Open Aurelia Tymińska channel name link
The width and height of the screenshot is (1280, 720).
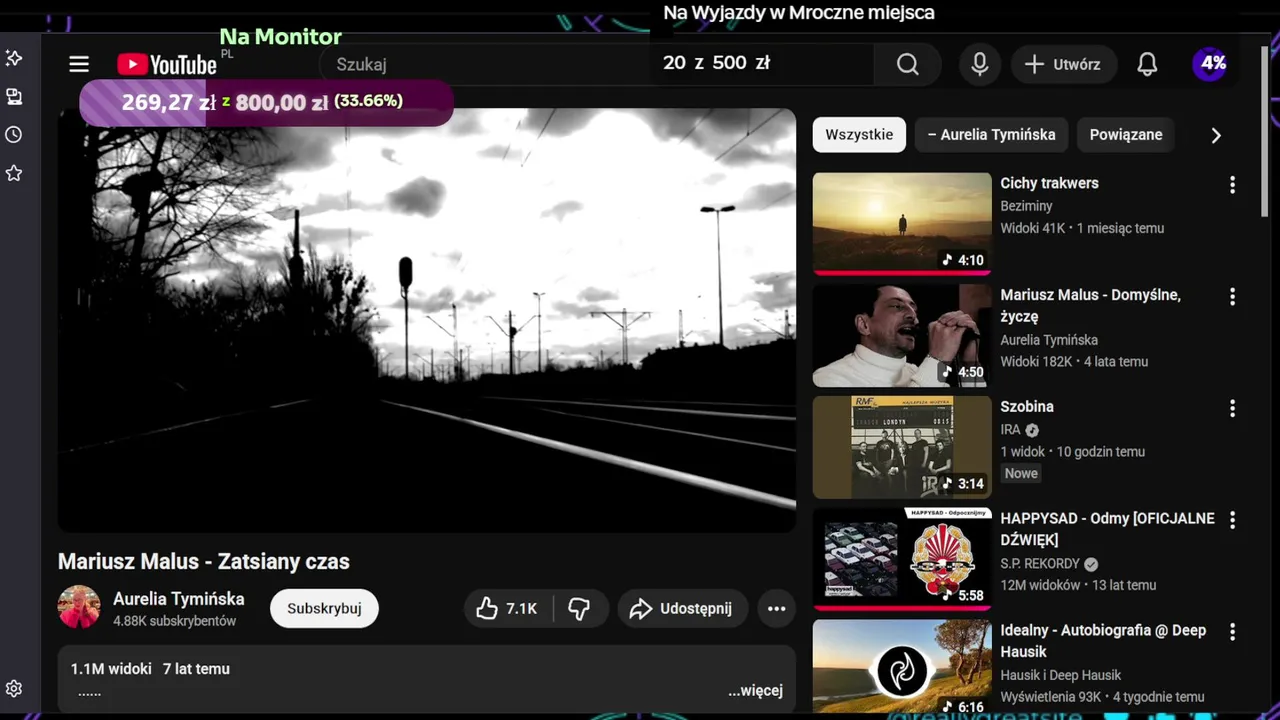[x=178, y=598]
